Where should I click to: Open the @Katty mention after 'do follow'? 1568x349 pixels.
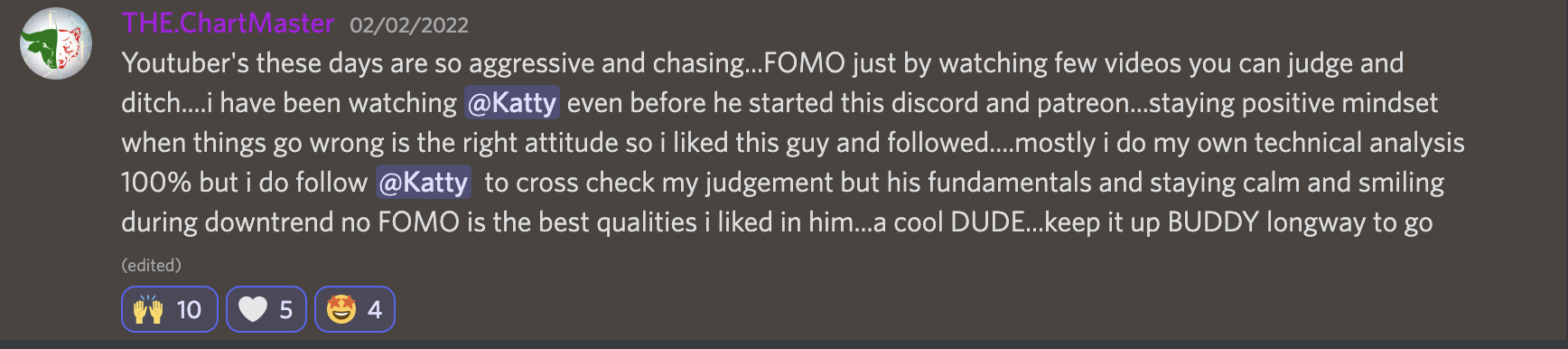(424, 183)
